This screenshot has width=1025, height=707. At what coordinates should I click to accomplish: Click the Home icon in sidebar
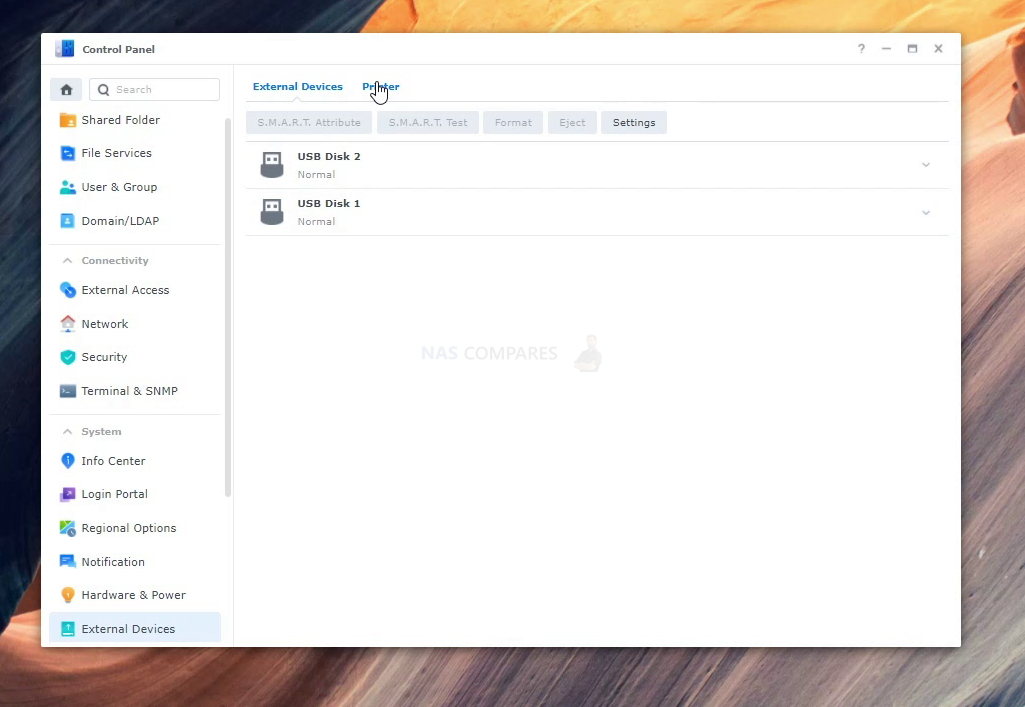(66, 90)
